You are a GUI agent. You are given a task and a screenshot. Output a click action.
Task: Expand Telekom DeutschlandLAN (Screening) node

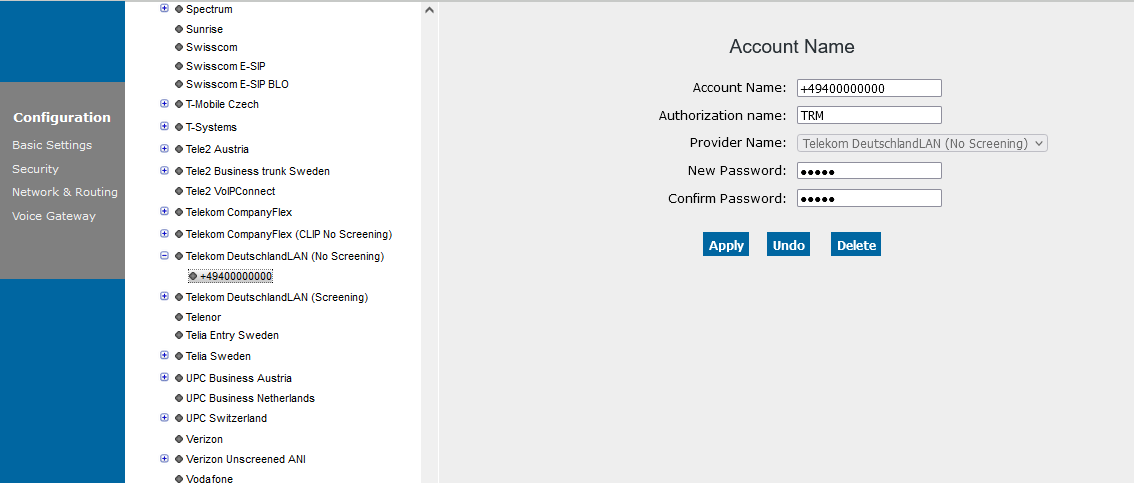164,296
